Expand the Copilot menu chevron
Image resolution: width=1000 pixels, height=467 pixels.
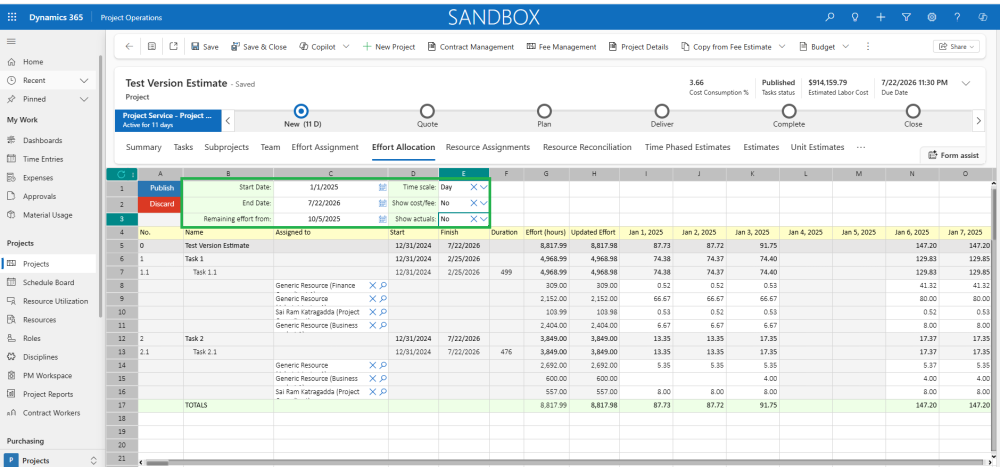point(346,46)
